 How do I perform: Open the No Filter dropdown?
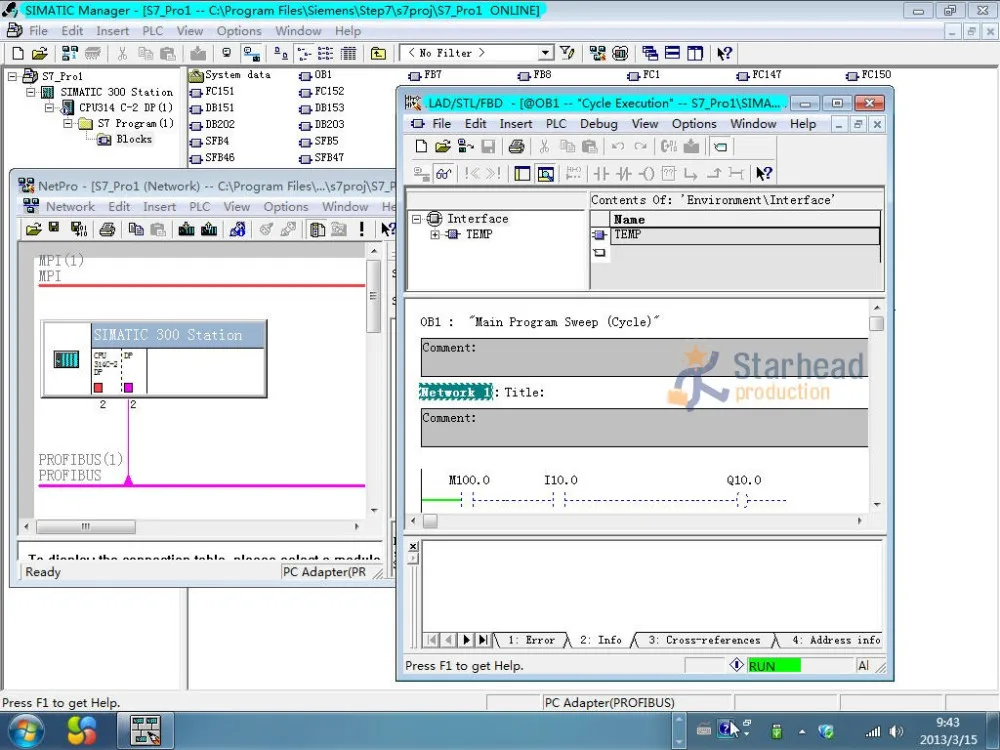pyautogui.click(x=546, y=53)
